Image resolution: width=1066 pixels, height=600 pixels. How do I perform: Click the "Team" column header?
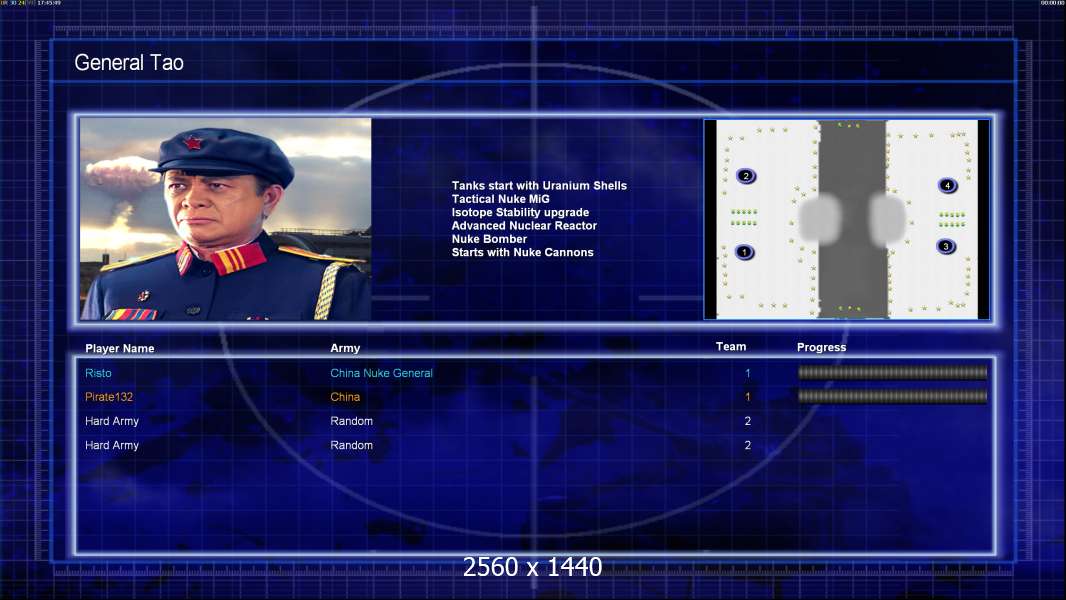pos(731,347)
